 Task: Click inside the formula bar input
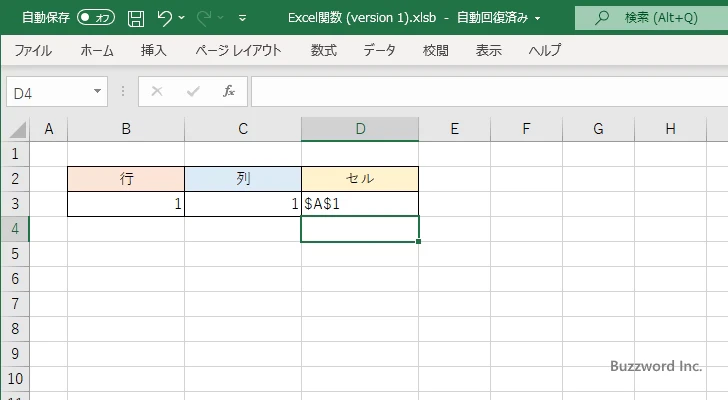click(489, 92)
